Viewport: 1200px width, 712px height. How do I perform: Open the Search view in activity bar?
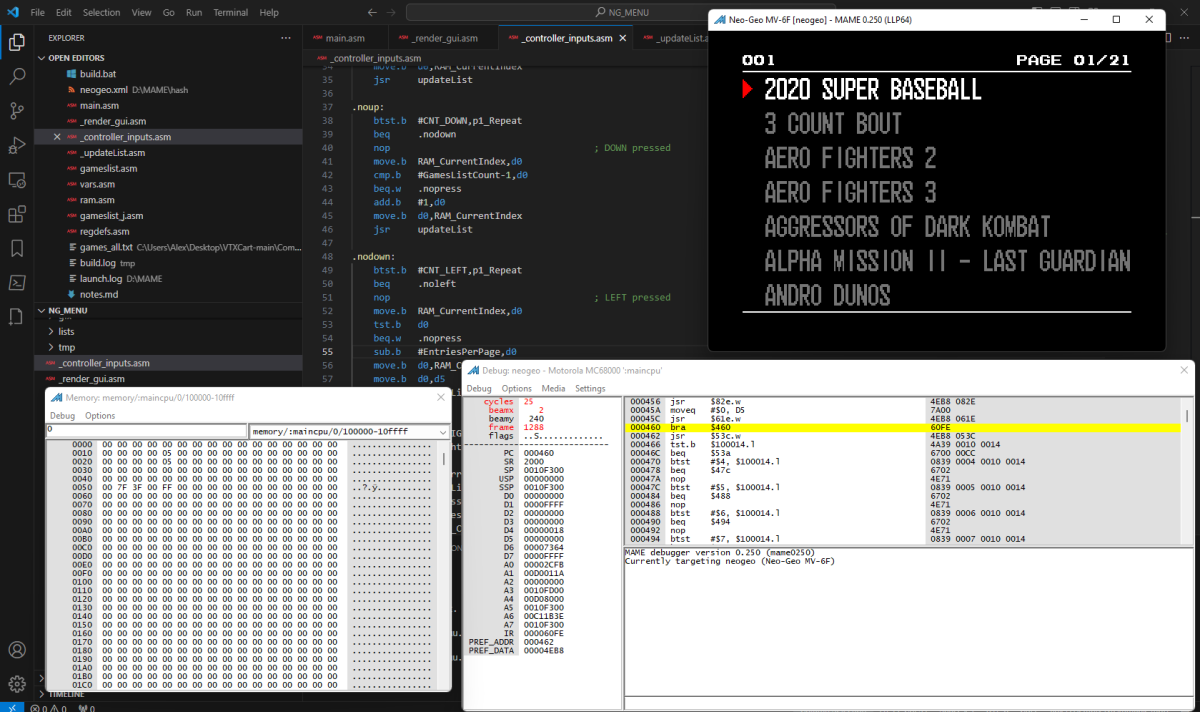point(17,76)
